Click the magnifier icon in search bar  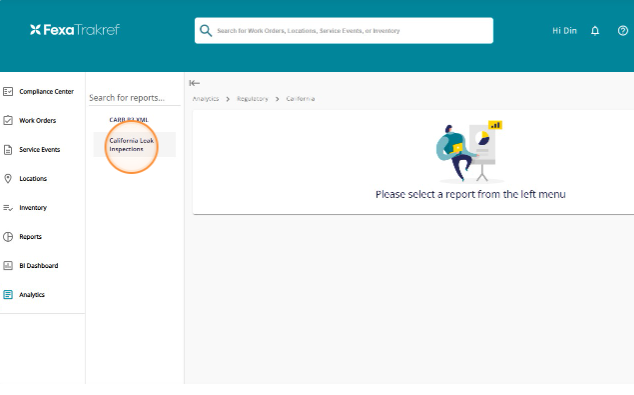206,31
